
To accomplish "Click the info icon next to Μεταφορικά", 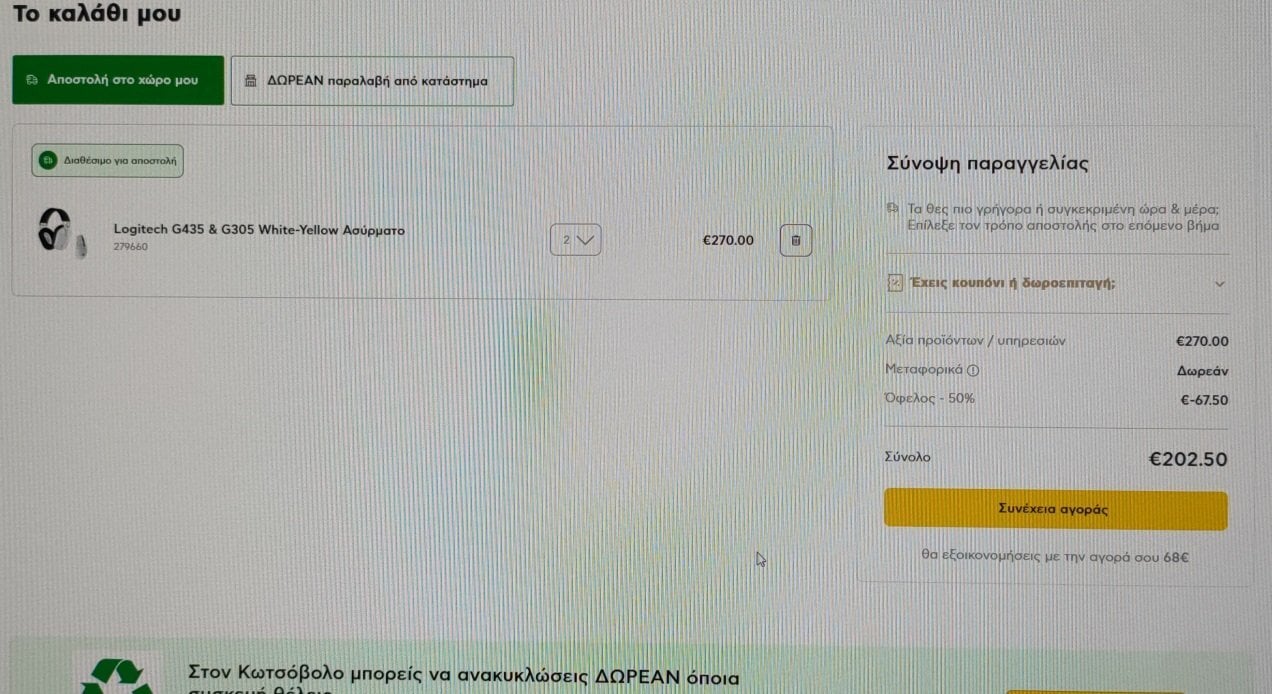I will pyautogui.click(x=974, y=370).
